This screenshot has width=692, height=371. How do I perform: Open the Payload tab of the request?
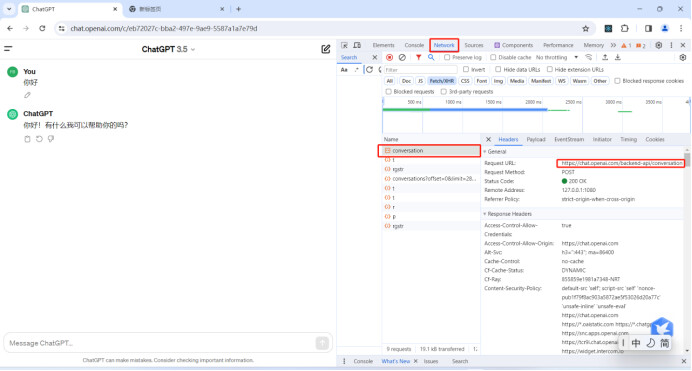tap(536, 139)
